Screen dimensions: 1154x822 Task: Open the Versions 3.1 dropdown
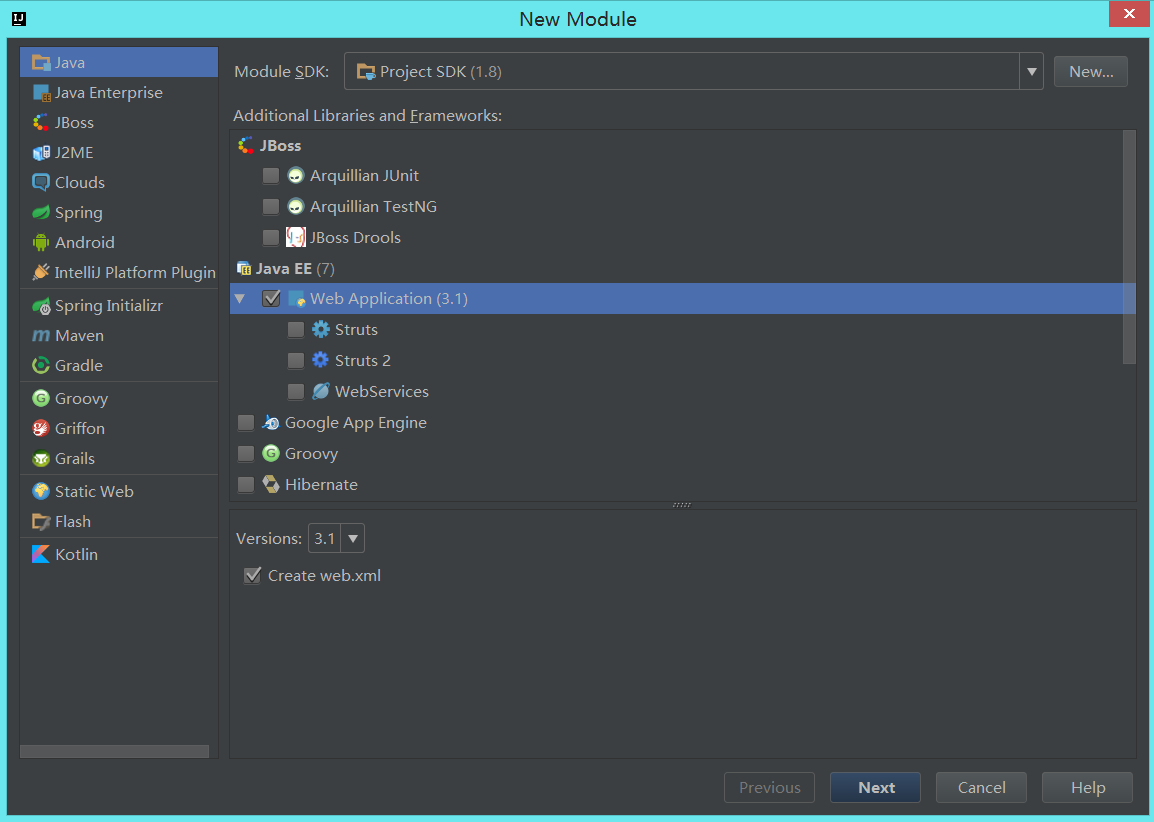pos(353,539)
